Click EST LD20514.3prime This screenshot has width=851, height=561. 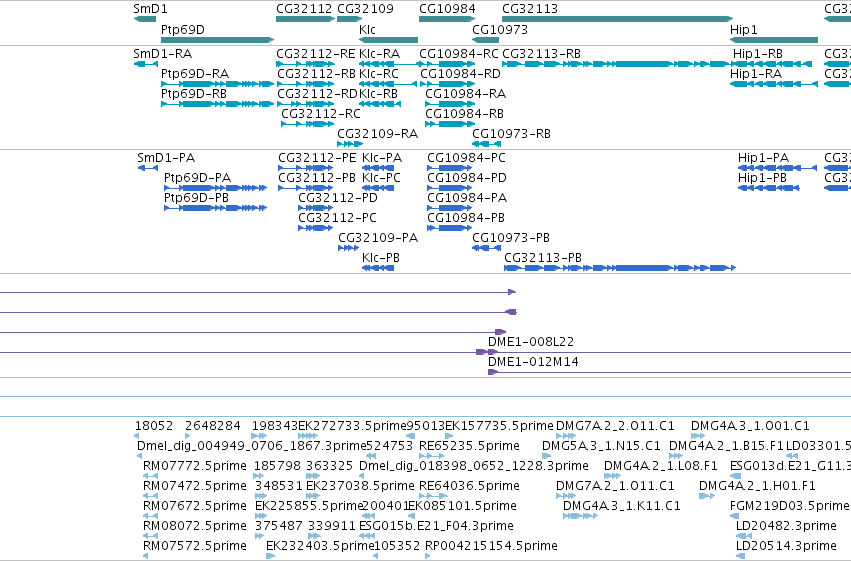coord(786,546)
